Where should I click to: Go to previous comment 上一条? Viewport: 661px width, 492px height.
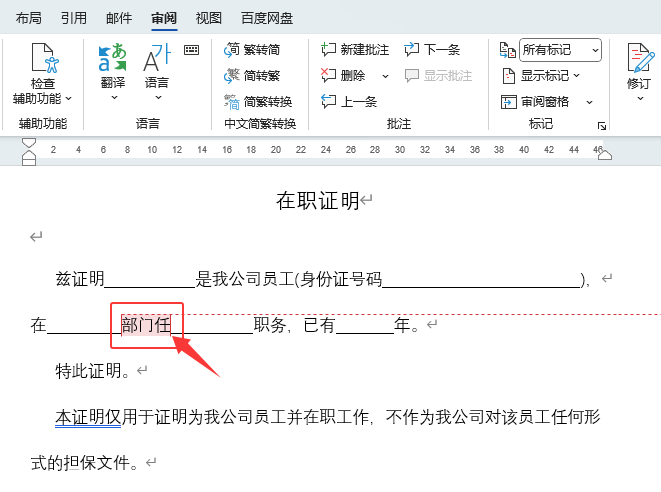349,102
